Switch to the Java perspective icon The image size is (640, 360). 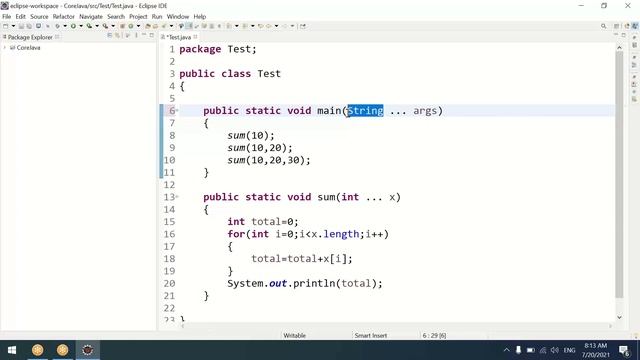635,26
